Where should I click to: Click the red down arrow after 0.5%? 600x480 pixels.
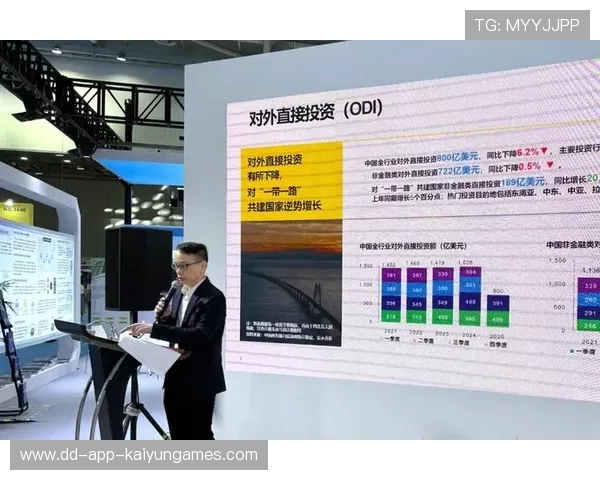point(550,165)
